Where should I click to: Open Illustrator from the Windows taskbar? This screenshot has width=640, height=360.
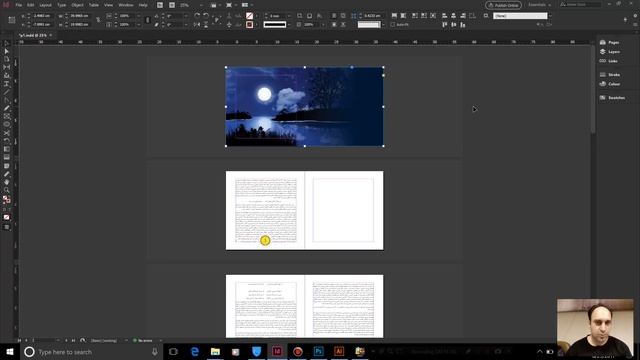(339, 351)
